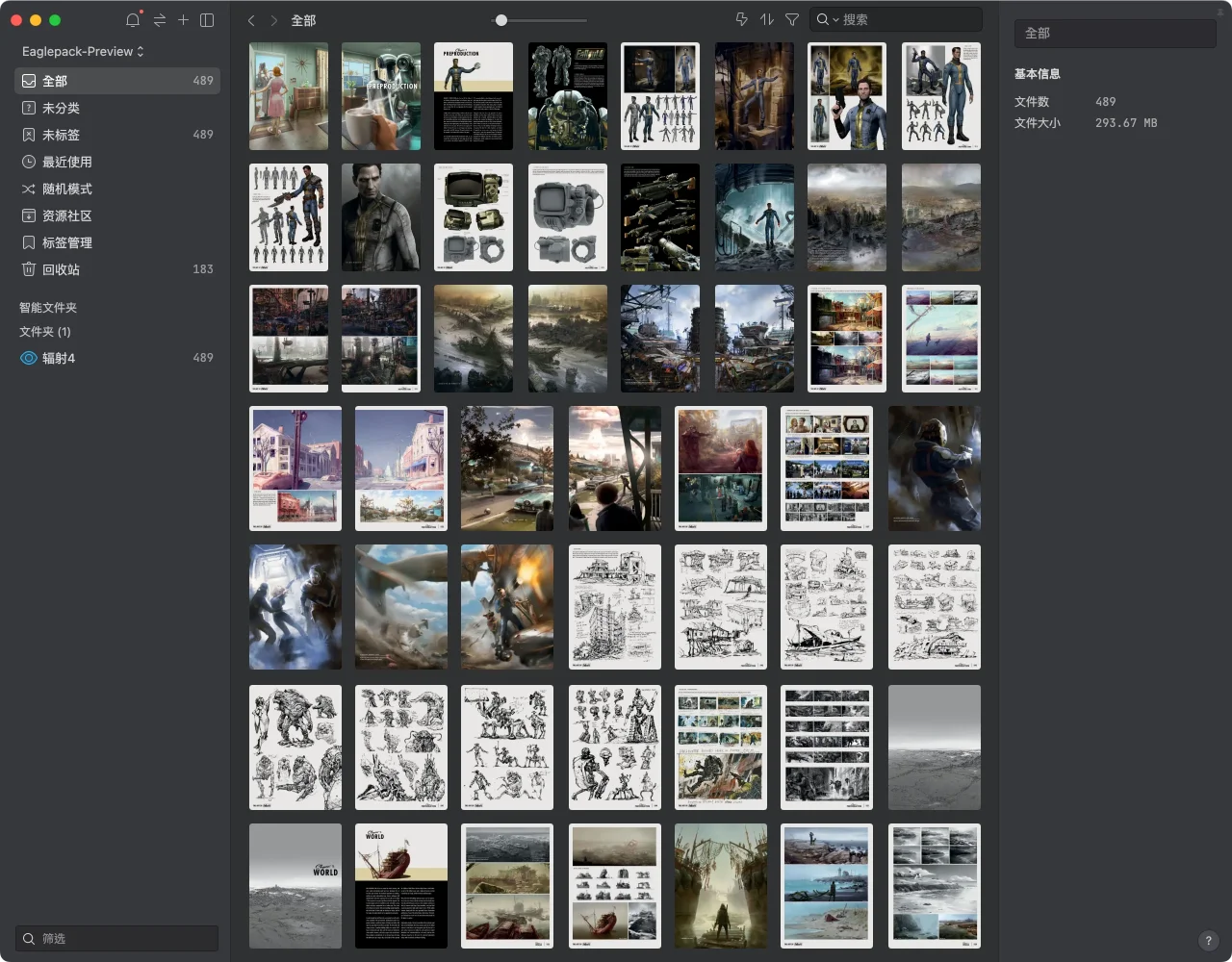Open 随机模式 in the sidebar
This screenshot has width=1232, height=962.
(x=117, y=189)
